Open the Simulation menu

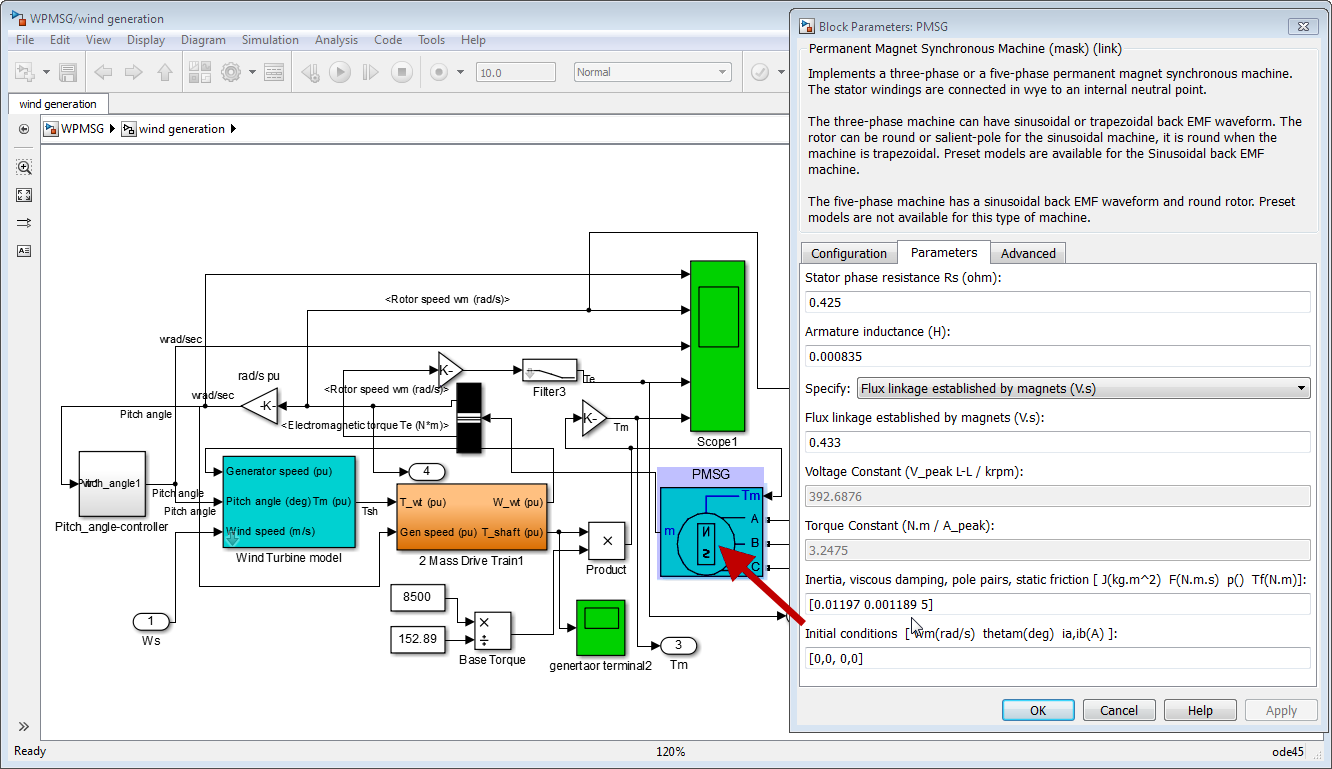coord(270,40)
